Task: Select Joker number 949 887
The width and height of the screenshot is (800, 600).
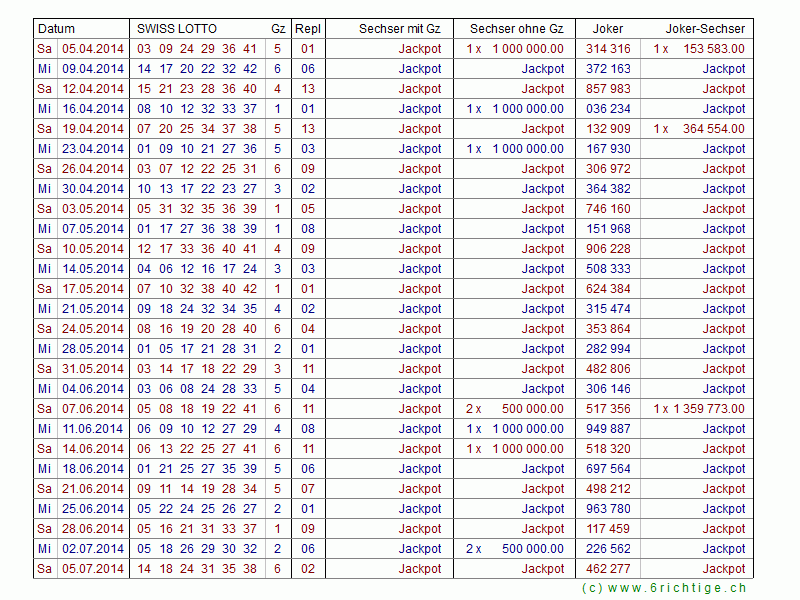Action: [x=608, y=429]
